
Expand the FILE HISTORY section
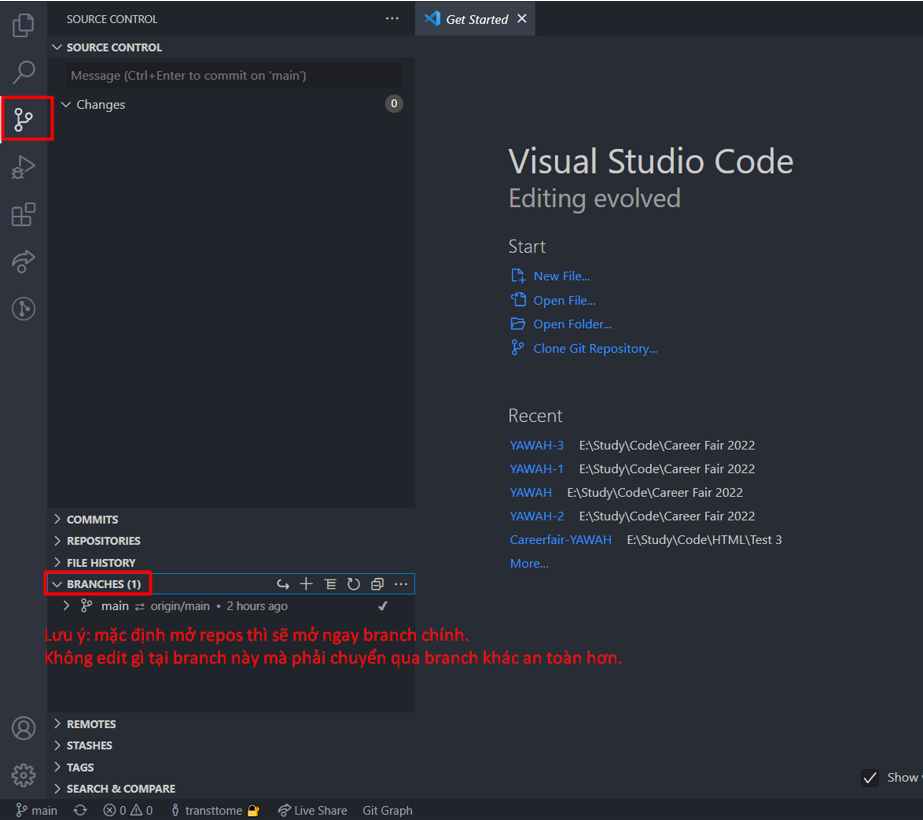pos(57,562)
